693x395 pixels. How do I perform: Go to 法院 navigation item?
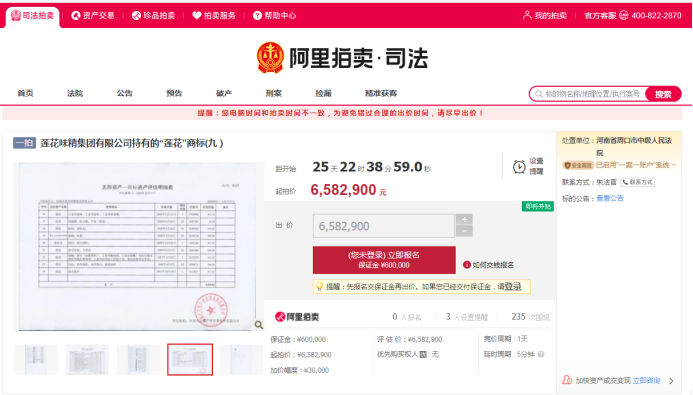75,93
